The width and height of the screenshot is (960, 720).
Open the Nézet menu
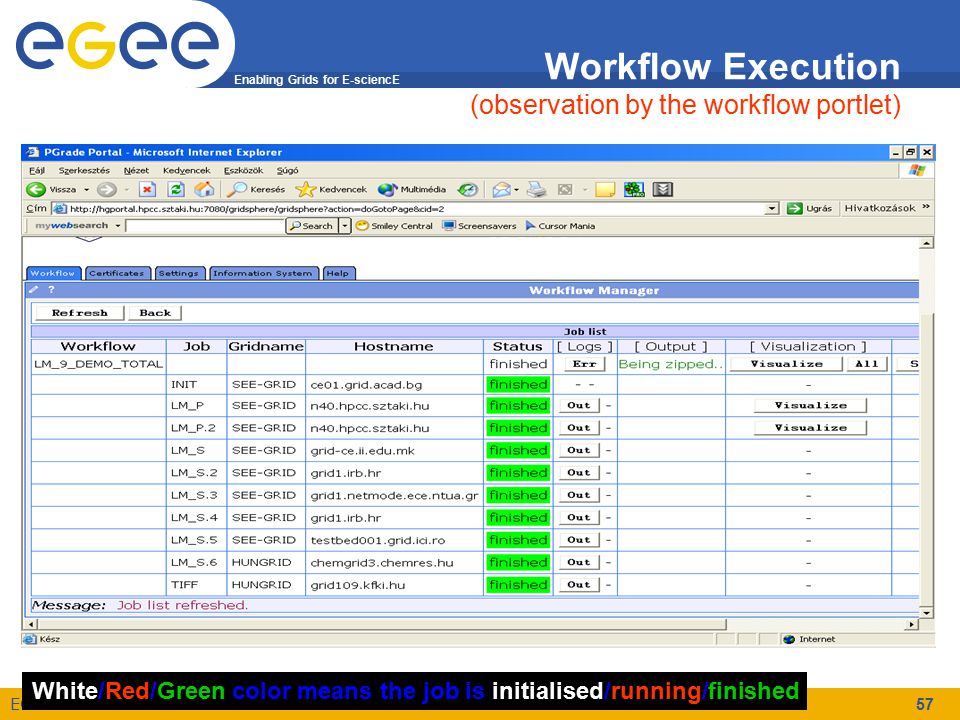pyautogui.click(x=137, y=170)
